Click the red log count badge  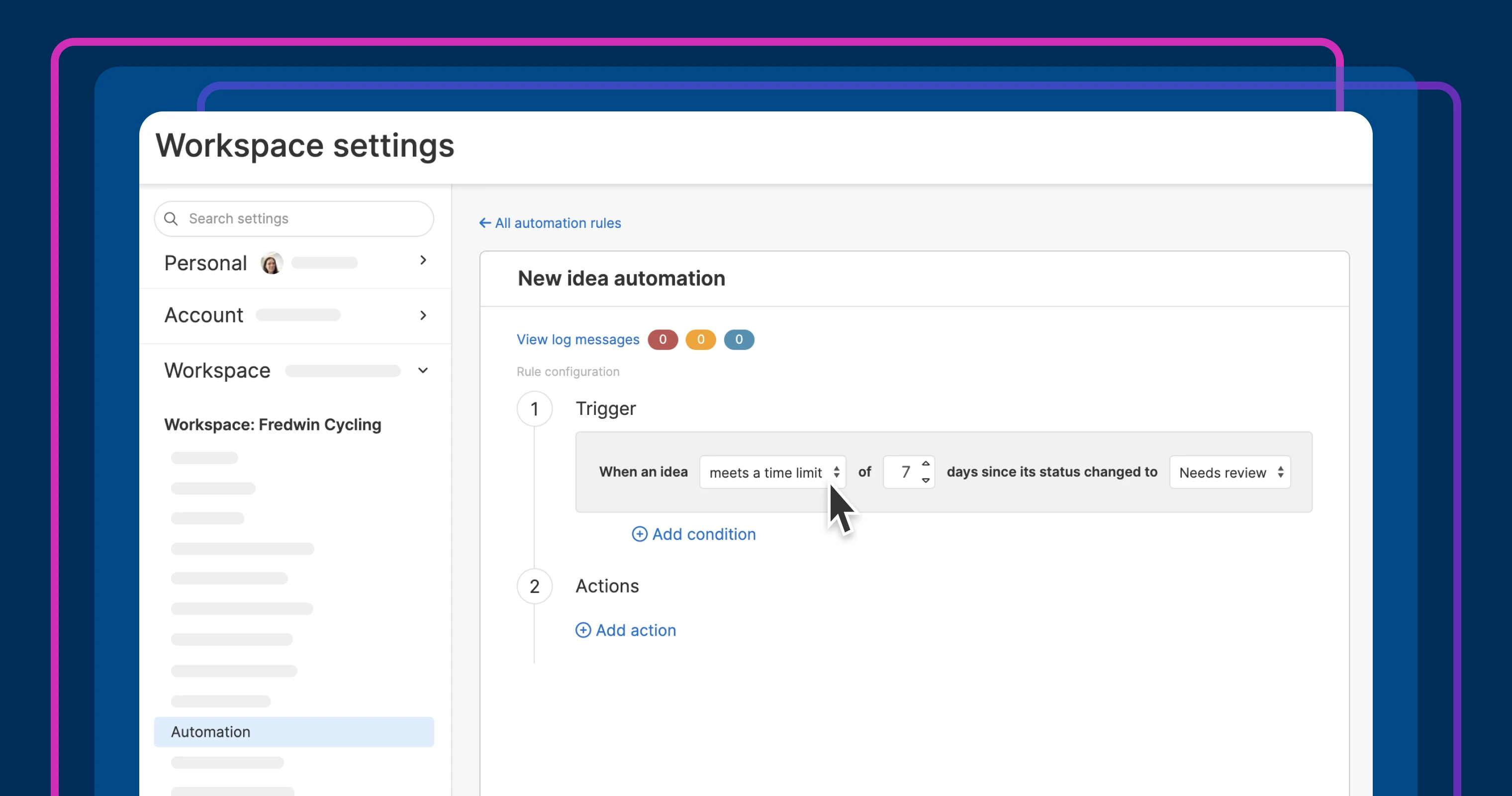click(662, 340)
